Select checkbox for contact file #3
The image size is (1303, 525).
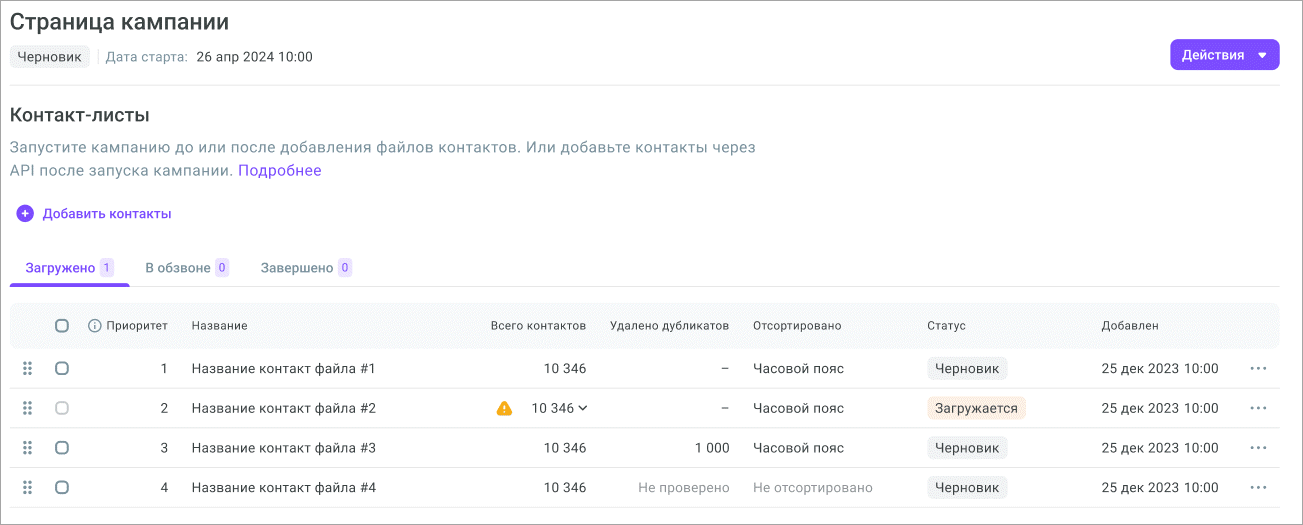tap(62, 448)
